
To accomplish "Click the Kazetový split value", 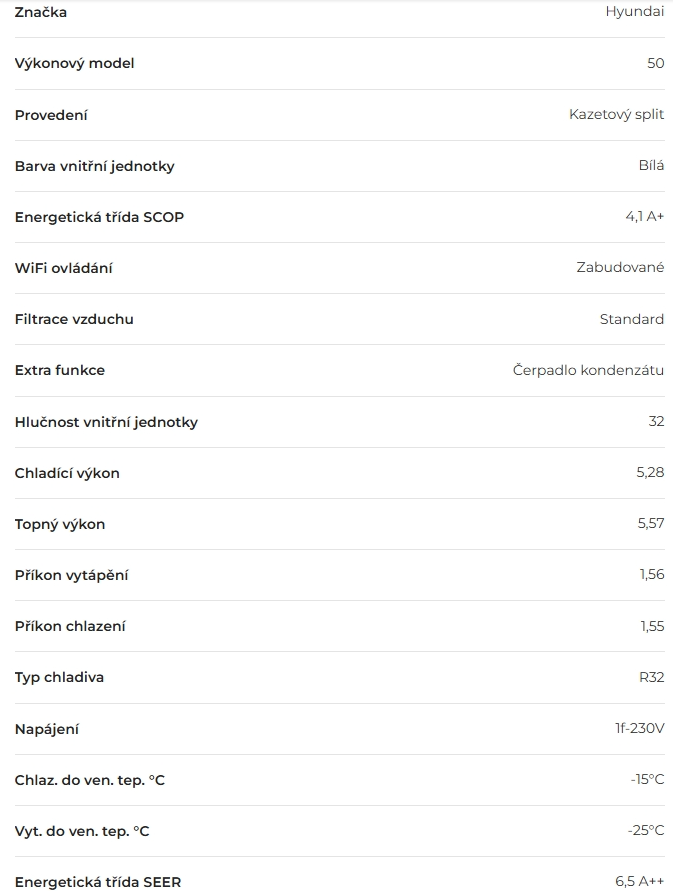I will pyautogui.click(x=616, y=114).
